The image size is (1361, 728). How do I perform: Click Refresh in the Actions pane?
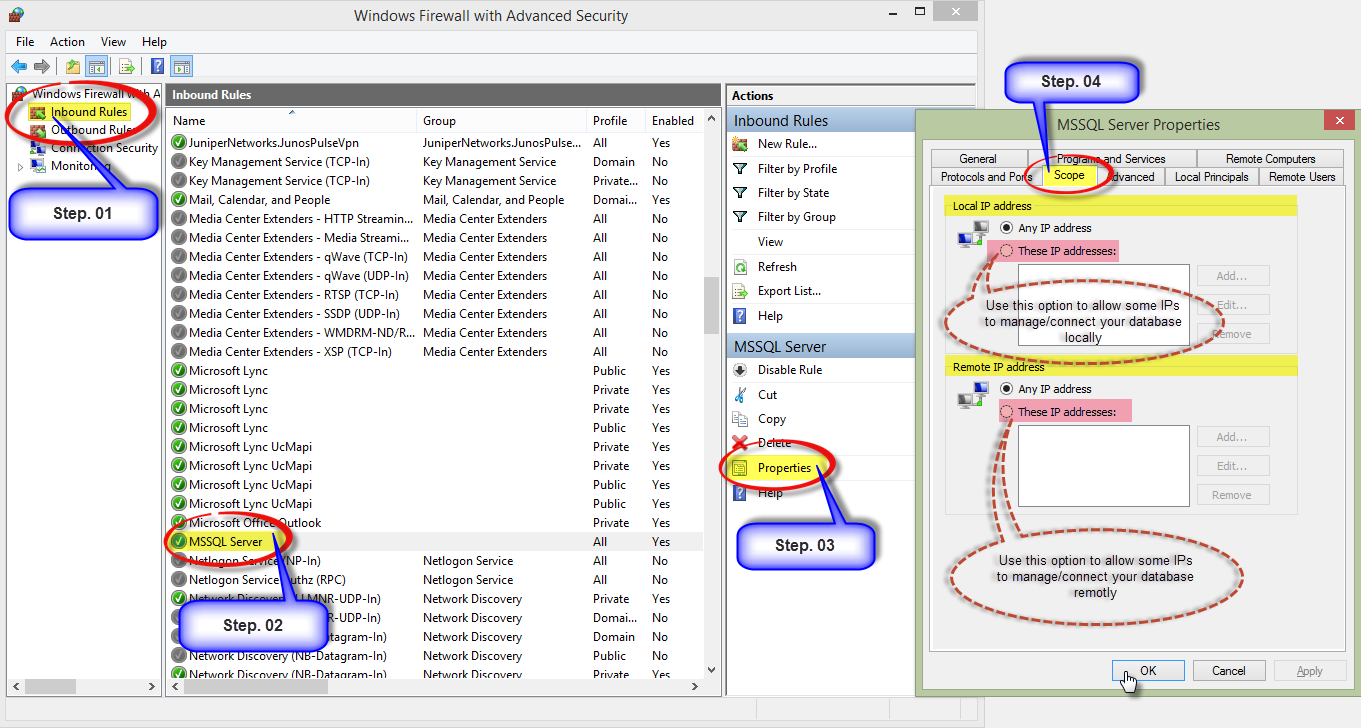(x=776, y=267)
